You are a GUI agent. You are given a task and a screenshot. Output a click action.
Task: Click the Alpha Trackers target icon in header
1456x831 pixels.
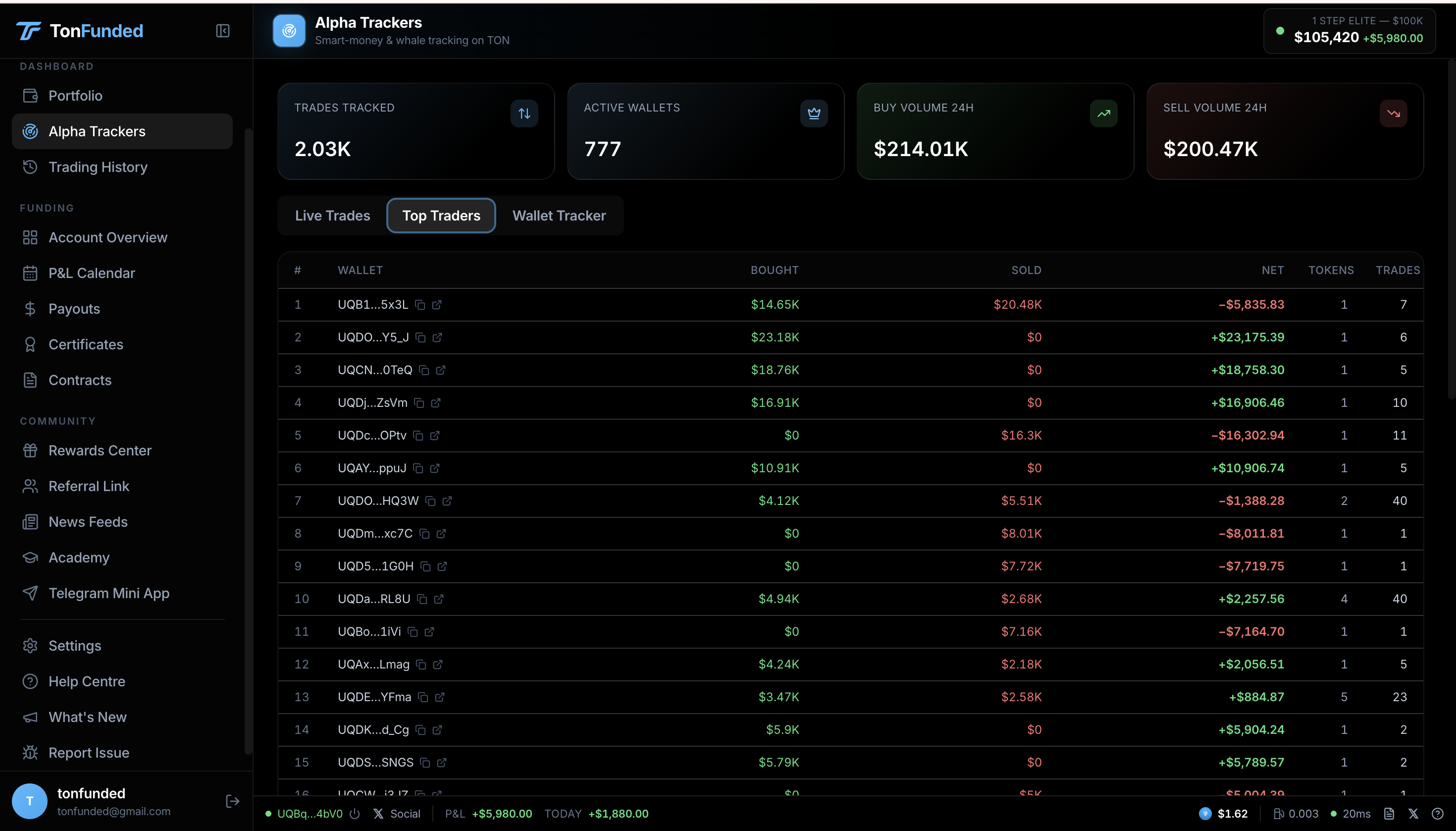(289, 31)
